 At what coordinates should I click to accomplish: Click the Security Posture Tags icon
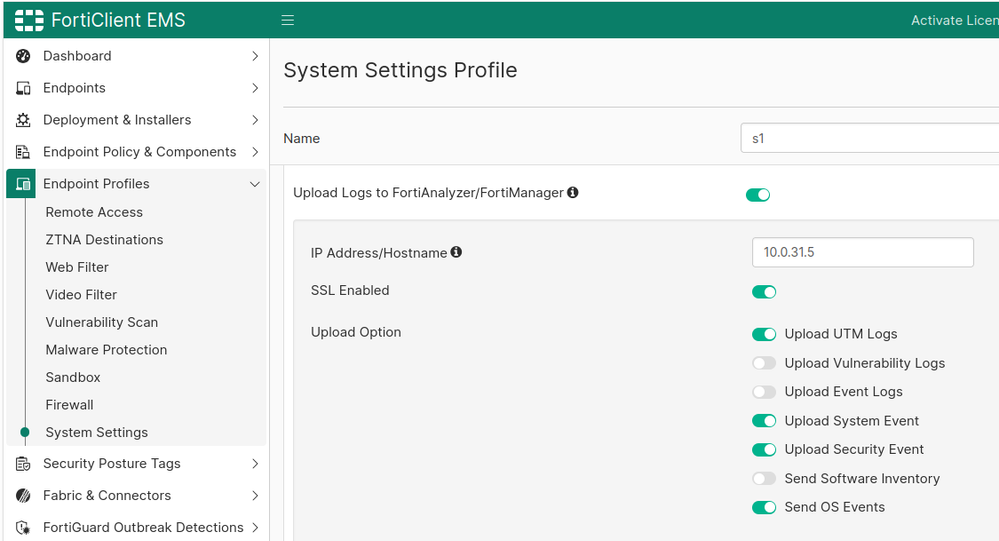pos(23,464)
